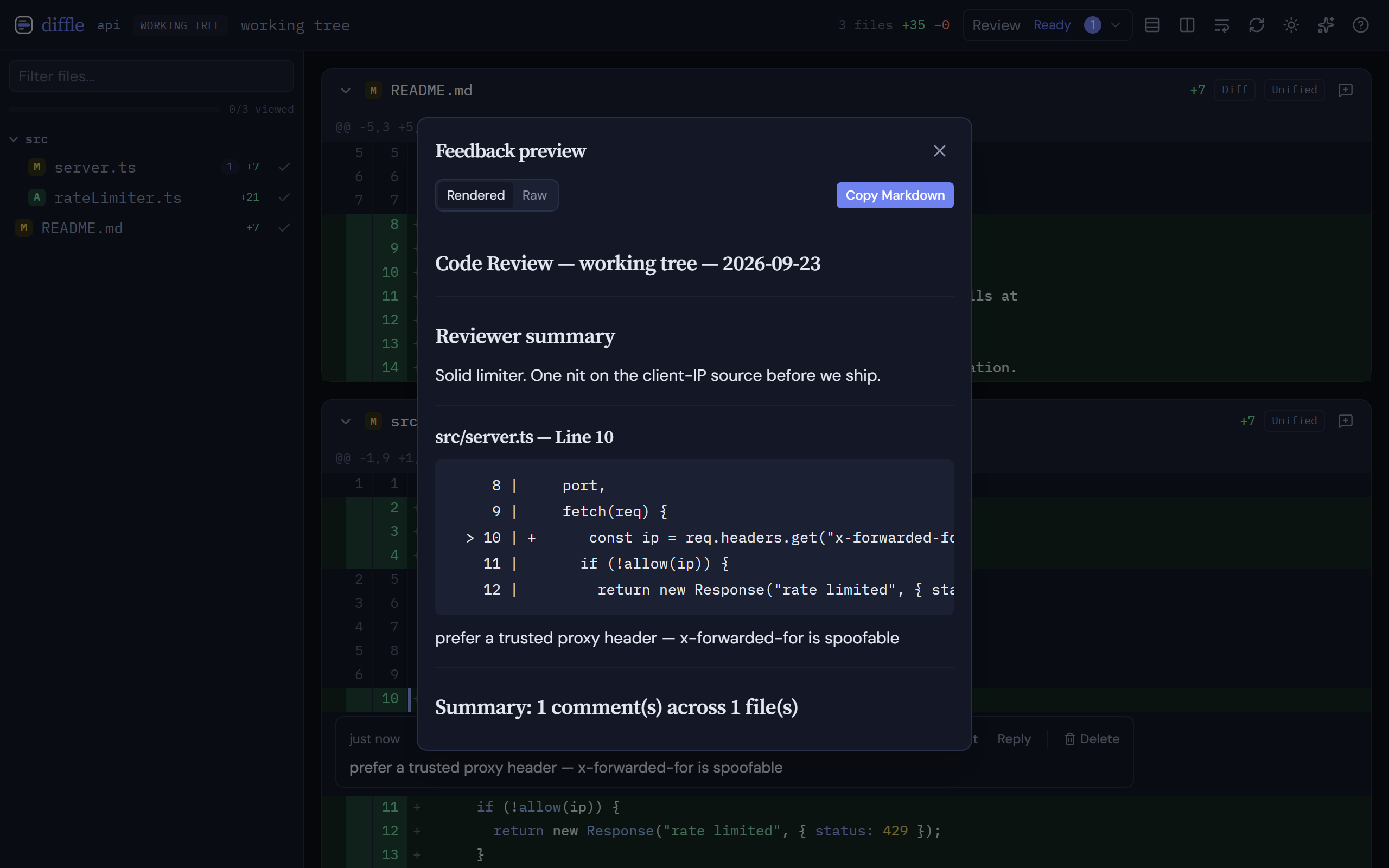Image resolution: width=1389 pixels, height=868 pixels.
Task: Mark rateLimiter.ts as viewed
Action: pos(284,197)
